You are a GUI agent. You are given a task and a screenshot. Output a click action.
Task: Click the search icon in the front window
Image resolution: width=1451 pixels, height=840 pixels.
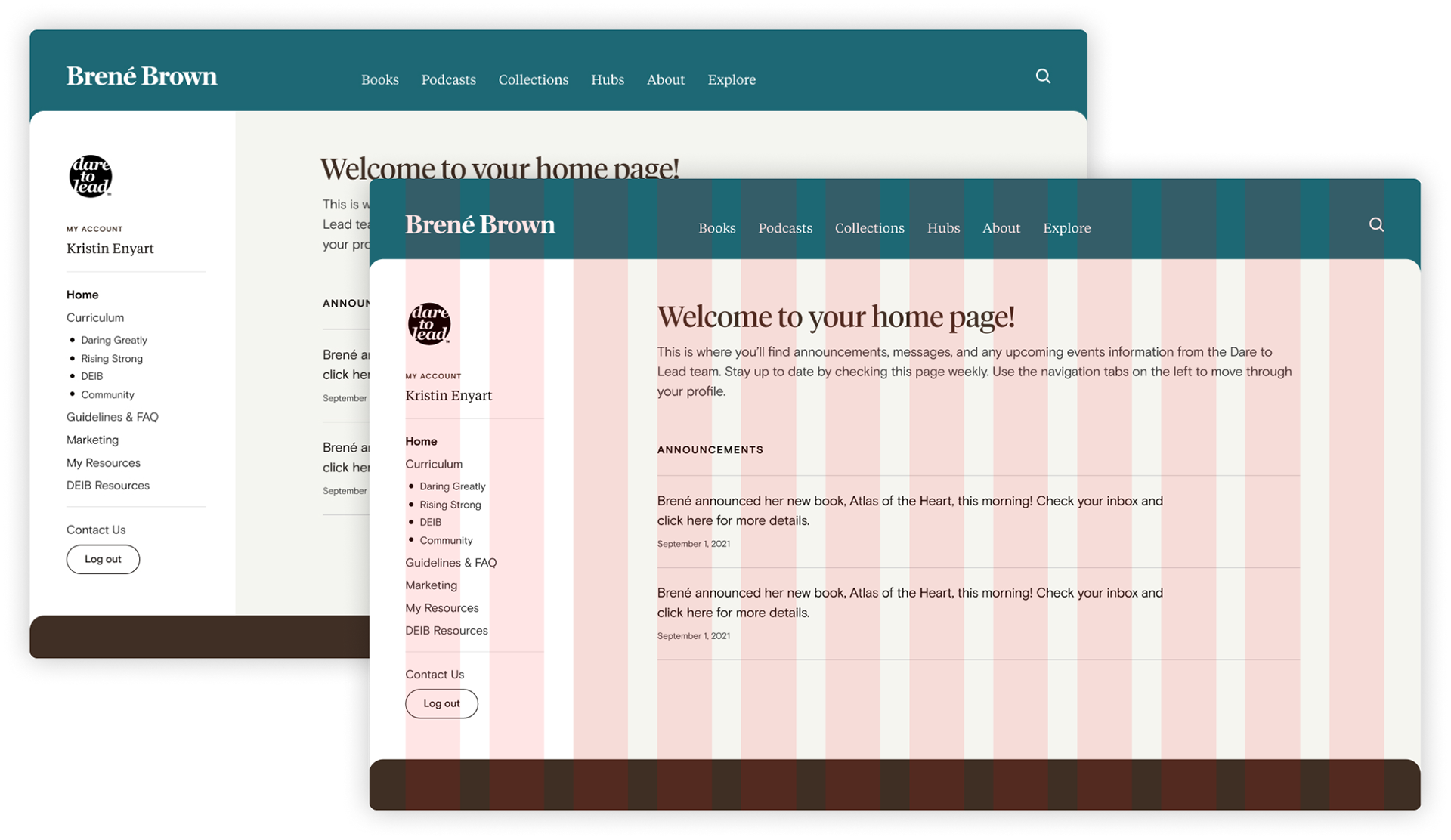point(1376,224)
